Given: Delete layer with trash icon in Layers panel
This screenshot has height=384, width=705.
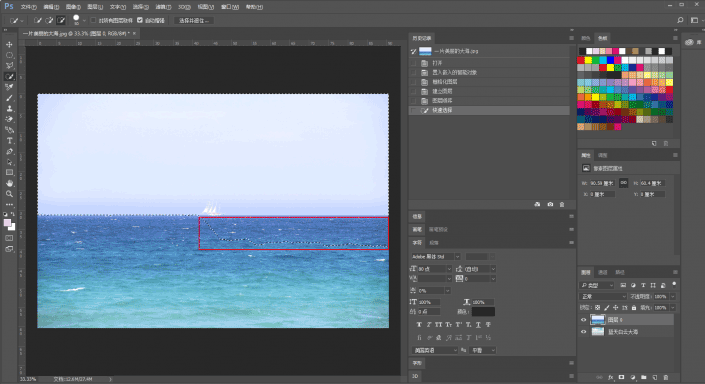Looking at the screenshot, I should click(666, 377).
